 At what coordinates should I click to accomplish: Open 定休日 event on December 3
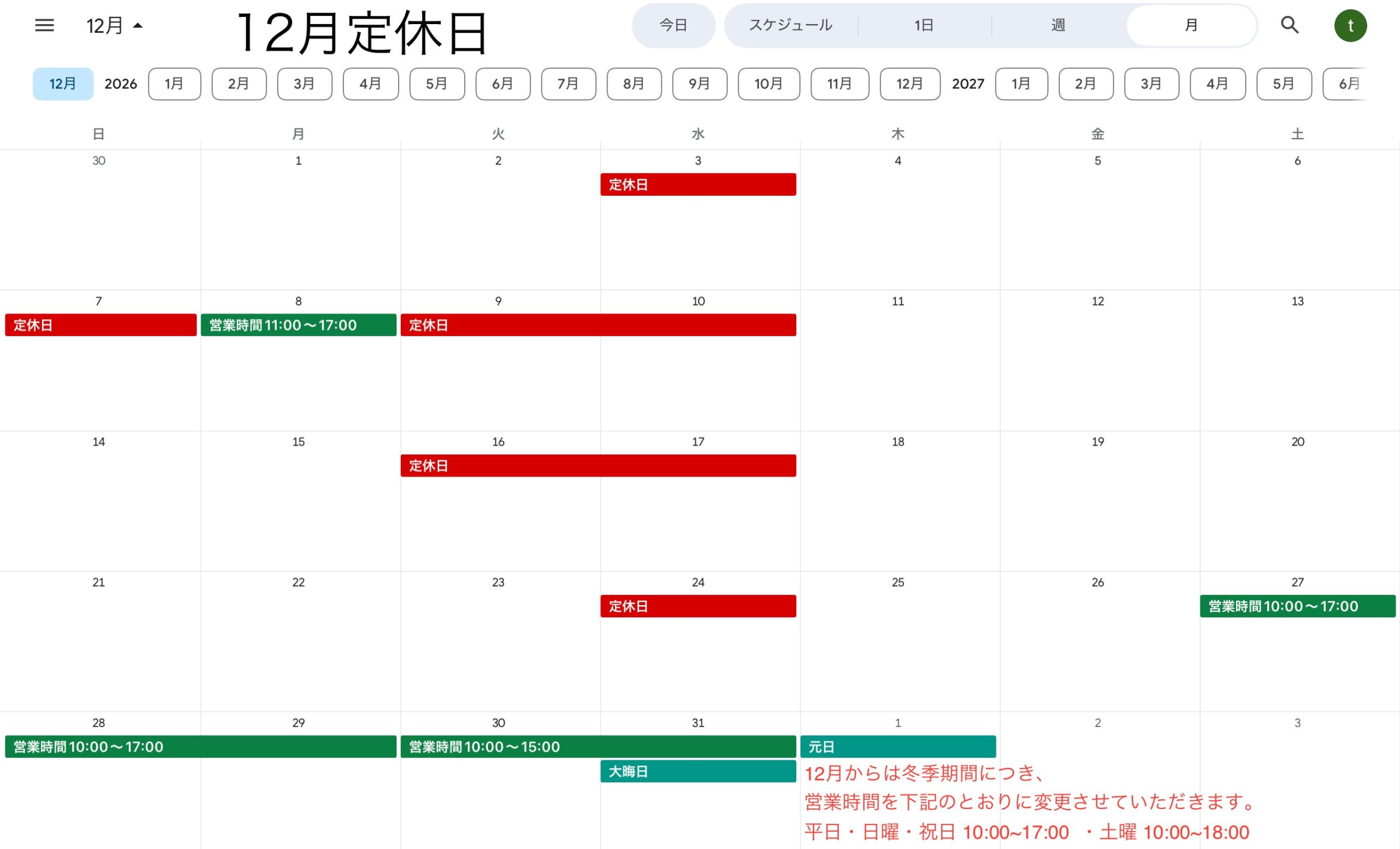tap(698, 185)
